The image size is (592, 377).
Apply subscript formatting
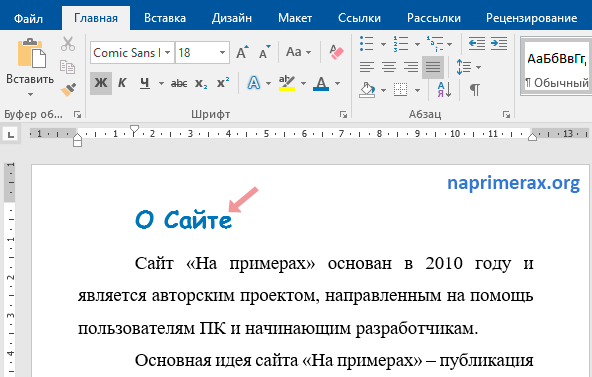201,83
